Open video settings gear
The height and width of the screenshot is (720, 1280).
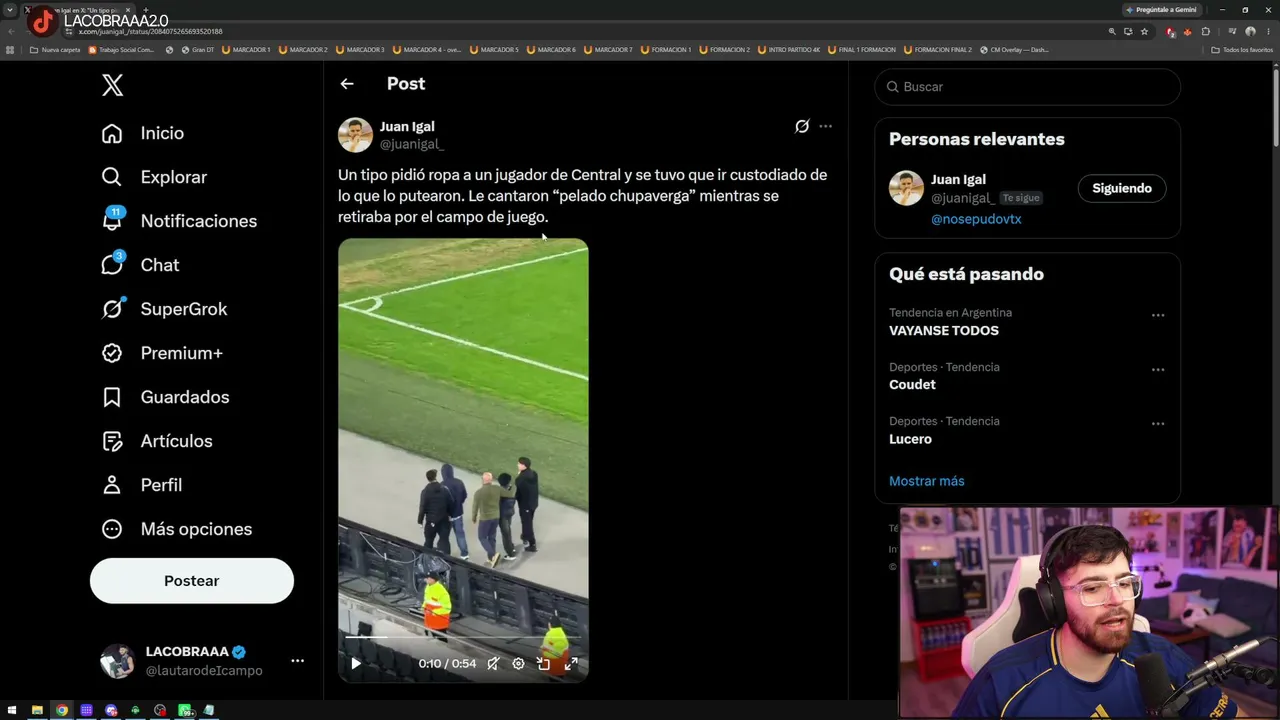tap(518, 663)
